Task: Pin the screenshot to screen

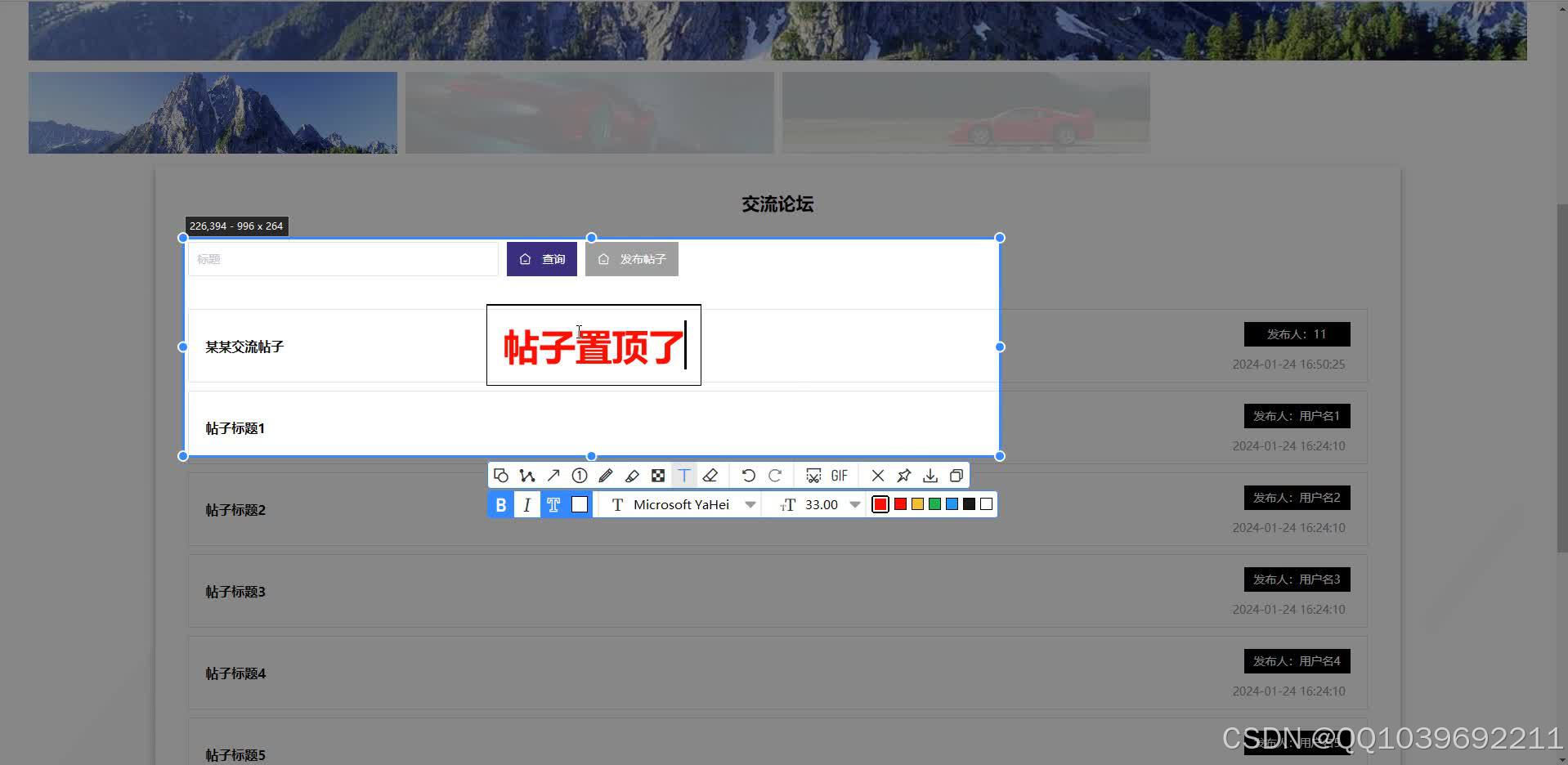Action: coord(903,475)
